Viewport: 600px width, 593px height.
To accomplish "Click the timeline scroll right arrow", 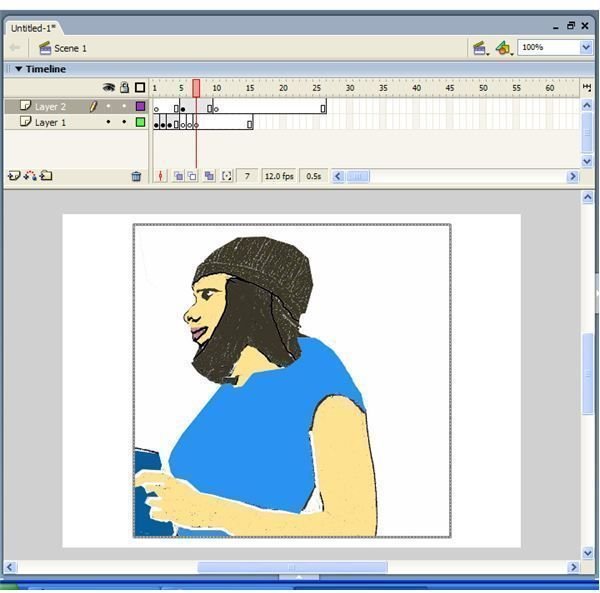I will pyautogui.click(x=572, y=176).
